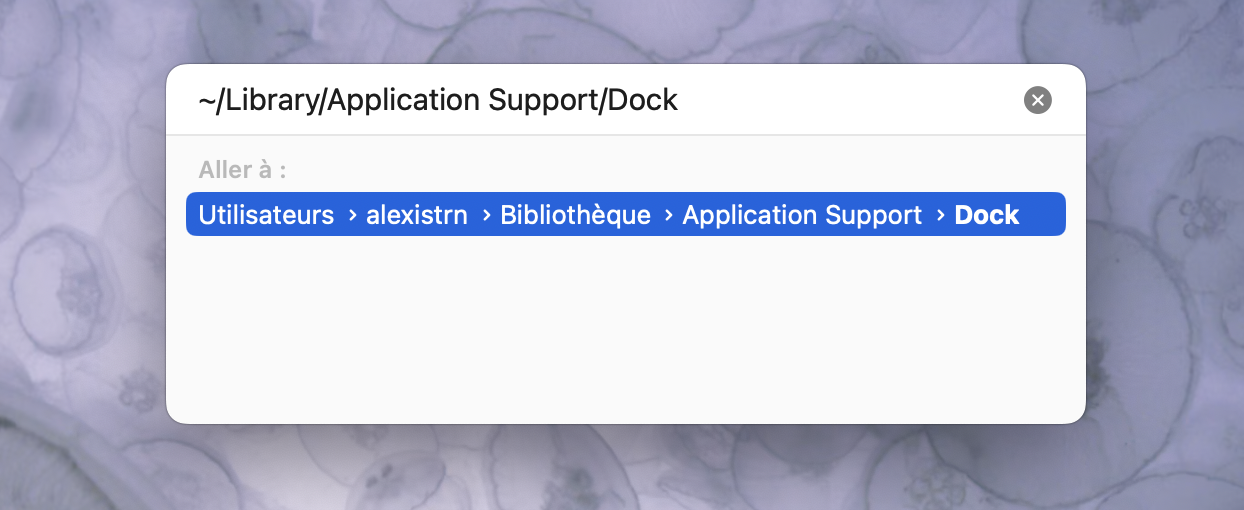The height and width of the screenshot is (510, 1244).
Task: Click Bibliothèque in the suggestion breadcrumb
Action: [575, 215]
